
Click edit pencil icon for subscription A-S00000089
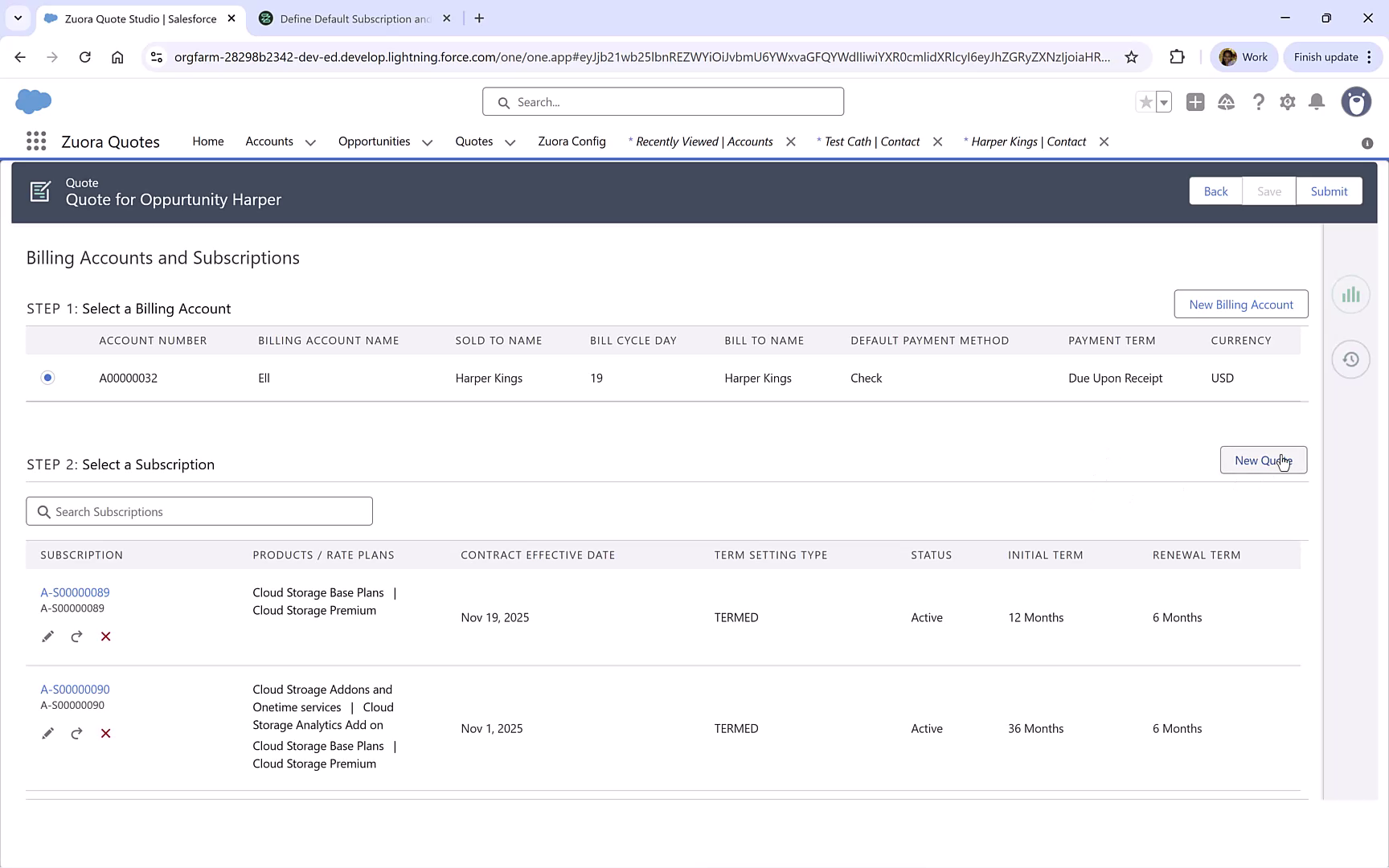[x=47, y=637]
